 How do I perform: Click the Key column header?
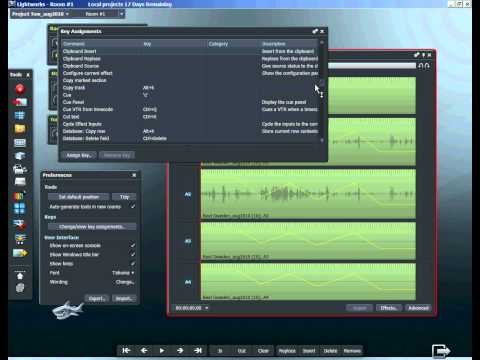click(x=174, y=44)
